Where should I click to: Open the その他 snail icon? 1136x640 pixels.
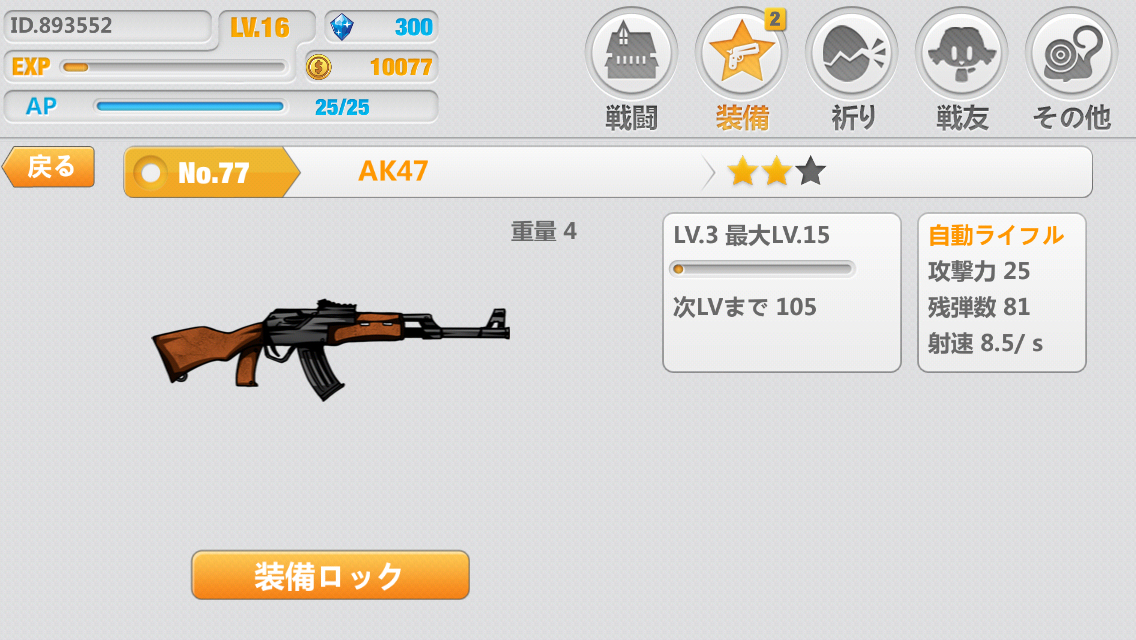[x=1072, y=53]
